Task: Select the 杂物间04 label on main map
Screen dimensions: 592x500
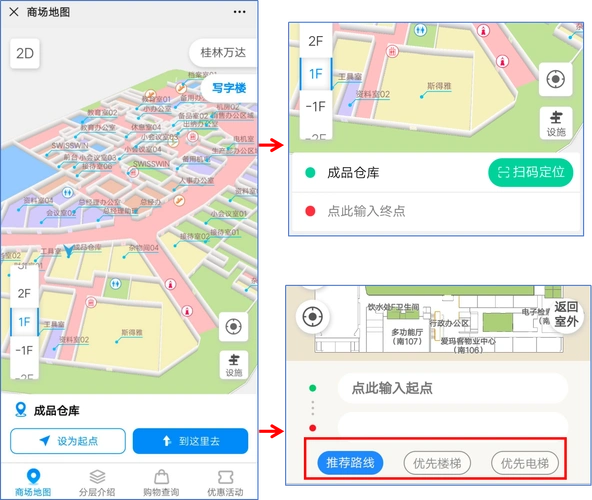Action: point(144,248)
